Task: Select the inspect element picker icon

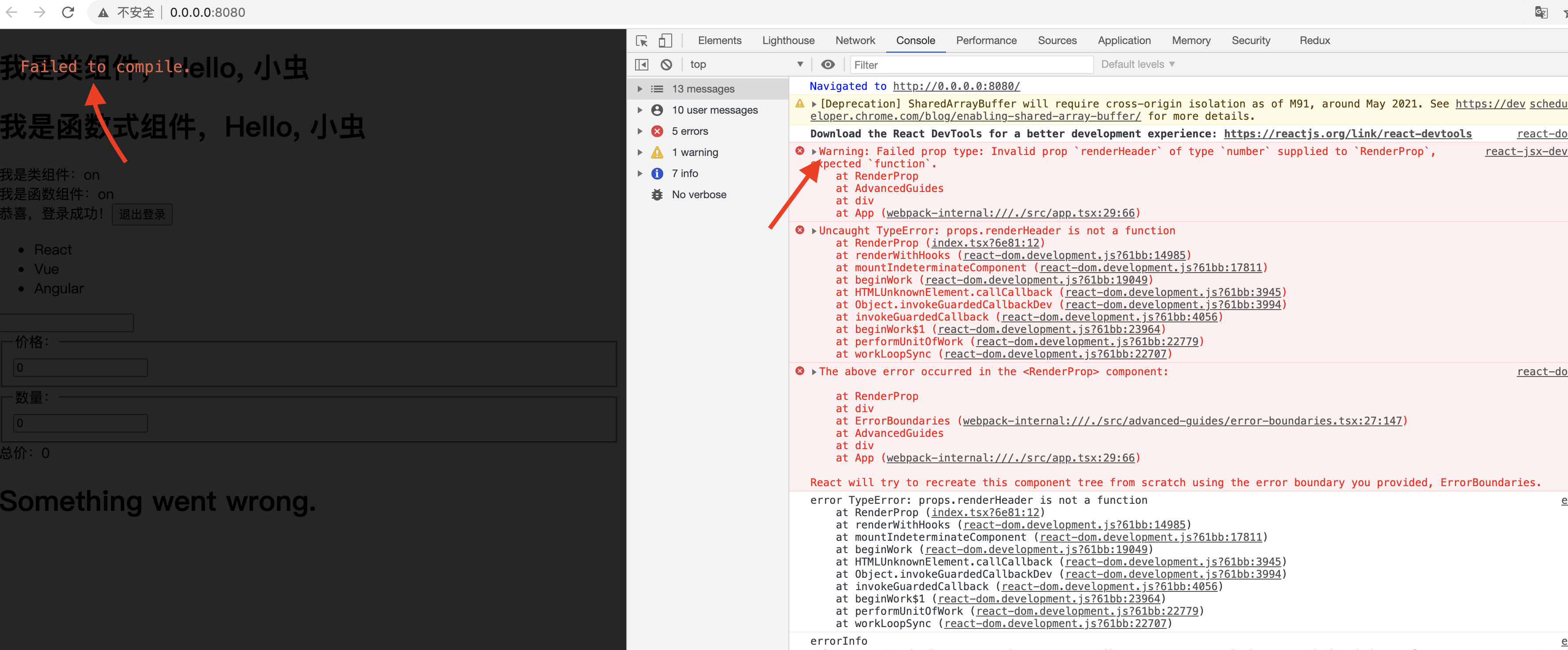Action: 642,41
